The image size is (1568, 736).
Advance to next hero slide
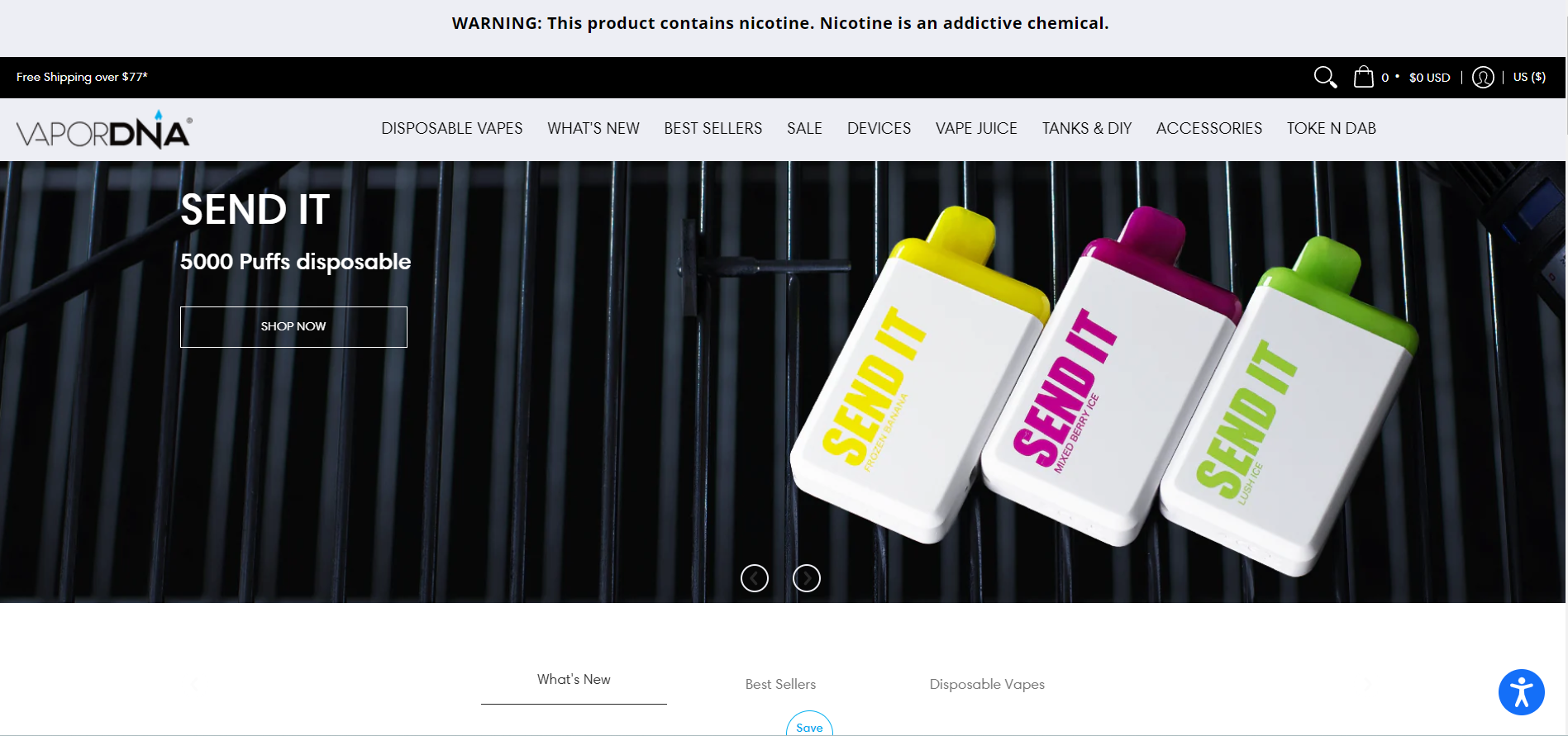[807, 578]
